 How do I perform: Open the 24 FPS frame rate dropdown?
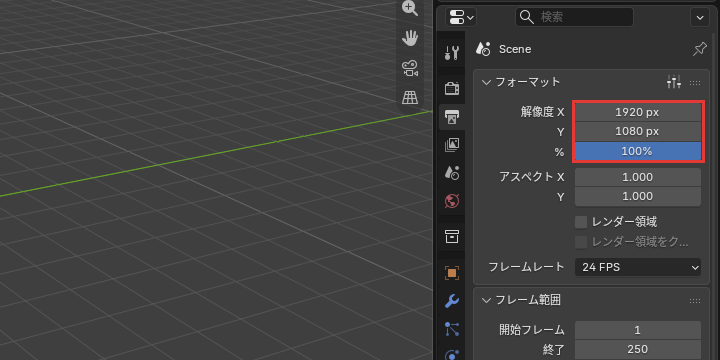pos(638,267)
